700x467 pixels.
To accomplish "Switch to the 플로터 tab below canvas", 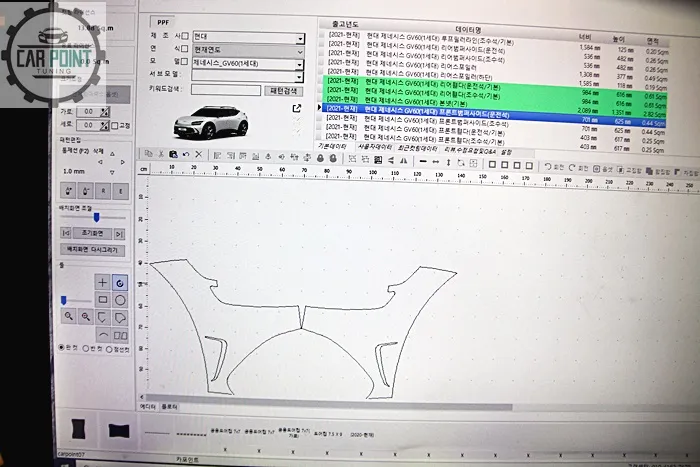I will click(x=170, y=407).
